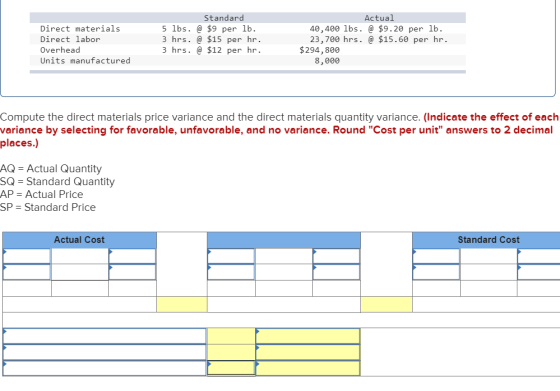Open third wide variance-name dropdown at bottom

tap(105, 368)
